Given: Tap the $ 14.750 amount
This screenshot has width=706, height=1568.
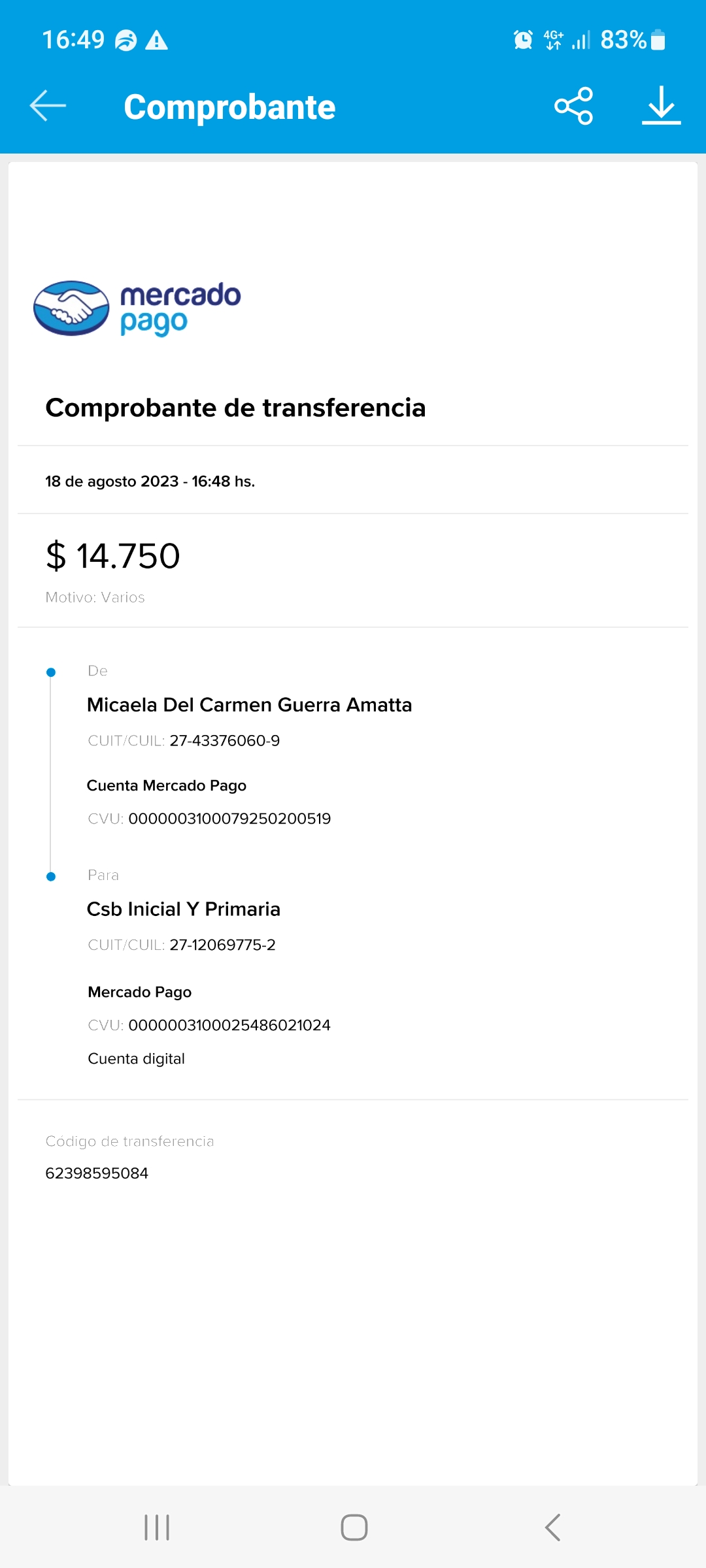Looking at the screenshot, I should (x=113, y=556).
